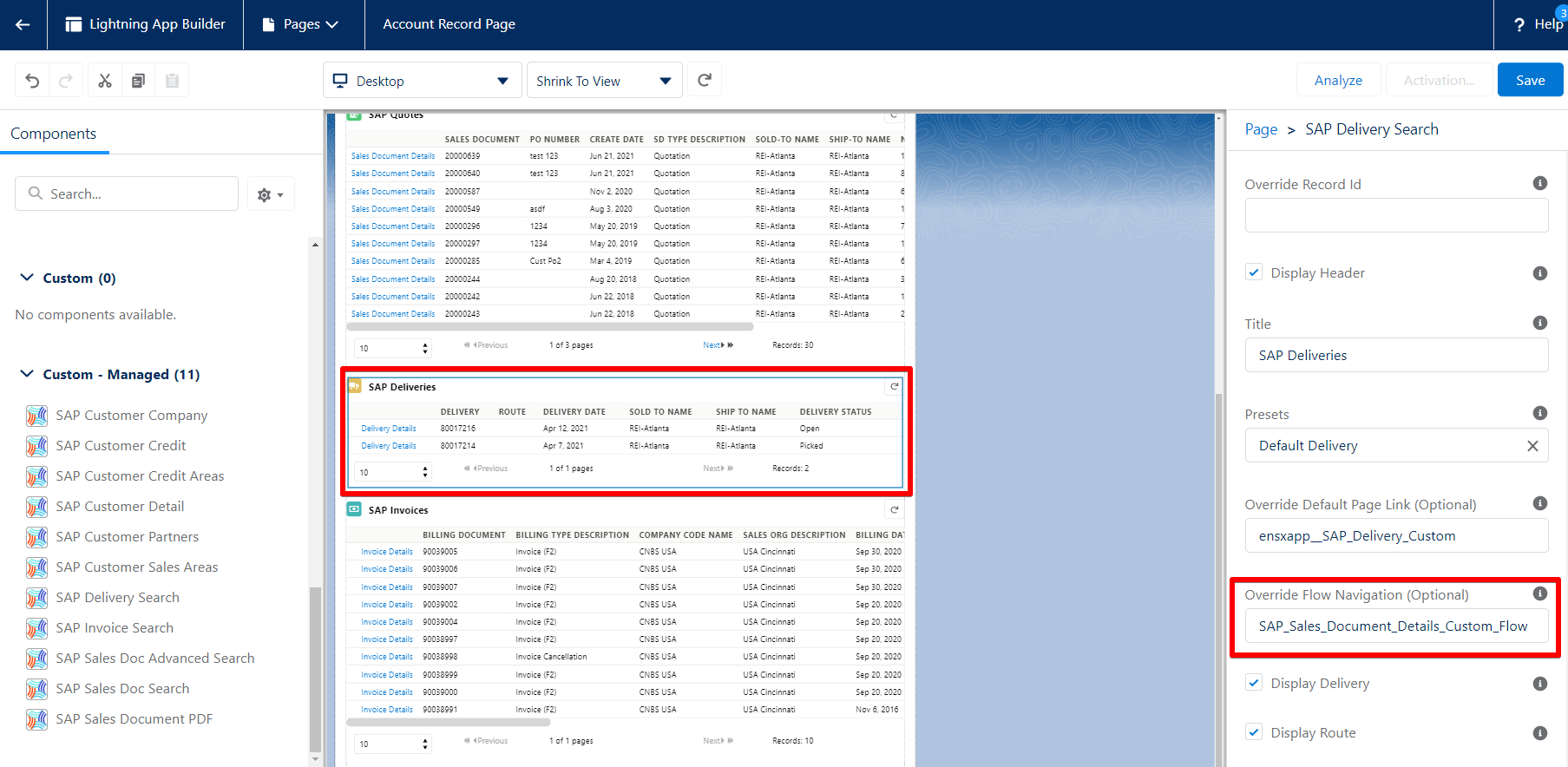
Task: Open Lightning App Builder menu item
Action: tap(146, 24)
